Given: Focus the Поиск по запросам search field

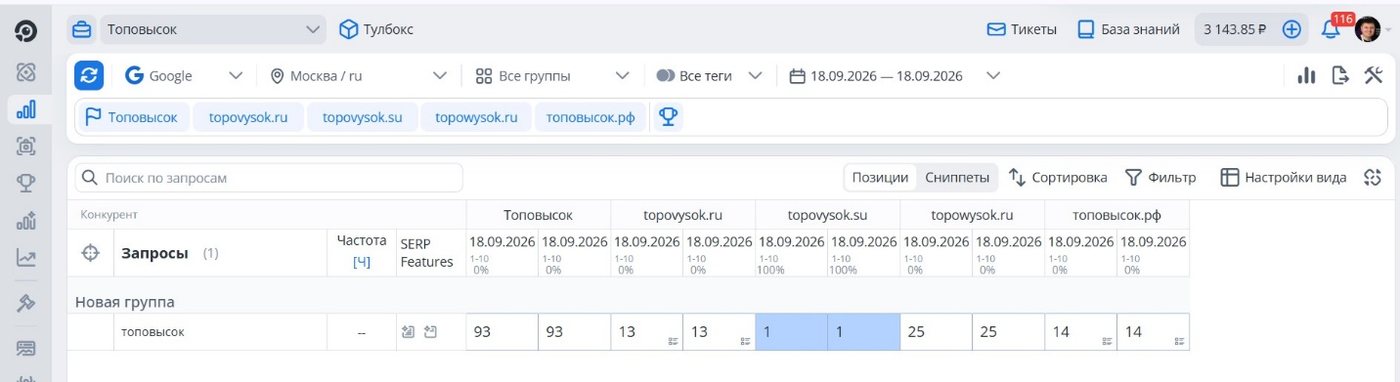Looking at the screenshot, I should click(x=269, y=177).
